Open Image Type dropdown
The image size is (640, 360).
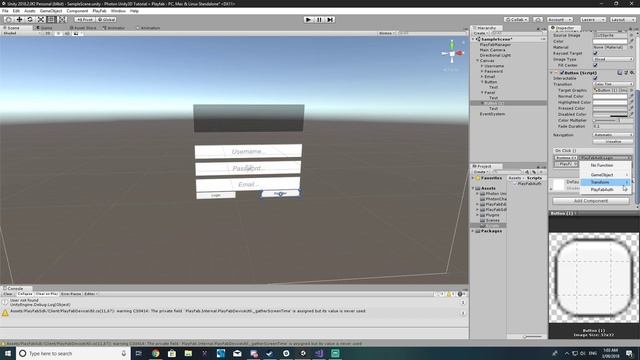click(613, 59)
